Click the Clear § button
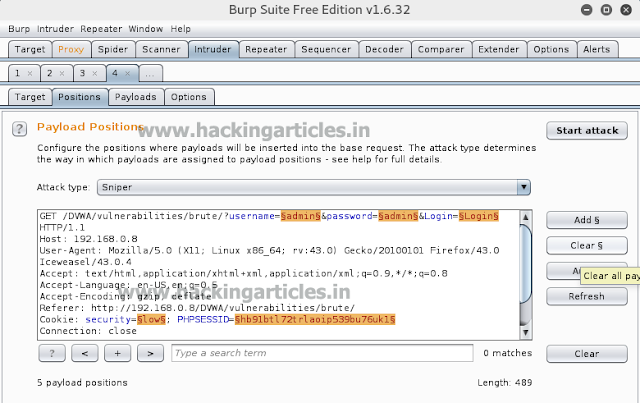The width and height of the screenshot is (640, 403). point(587,245)
